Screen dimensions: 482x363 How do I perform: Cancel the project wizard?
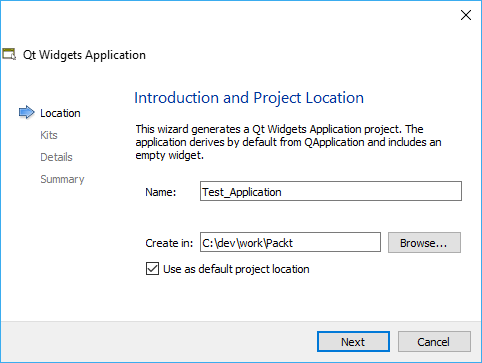tap(434, 342)
